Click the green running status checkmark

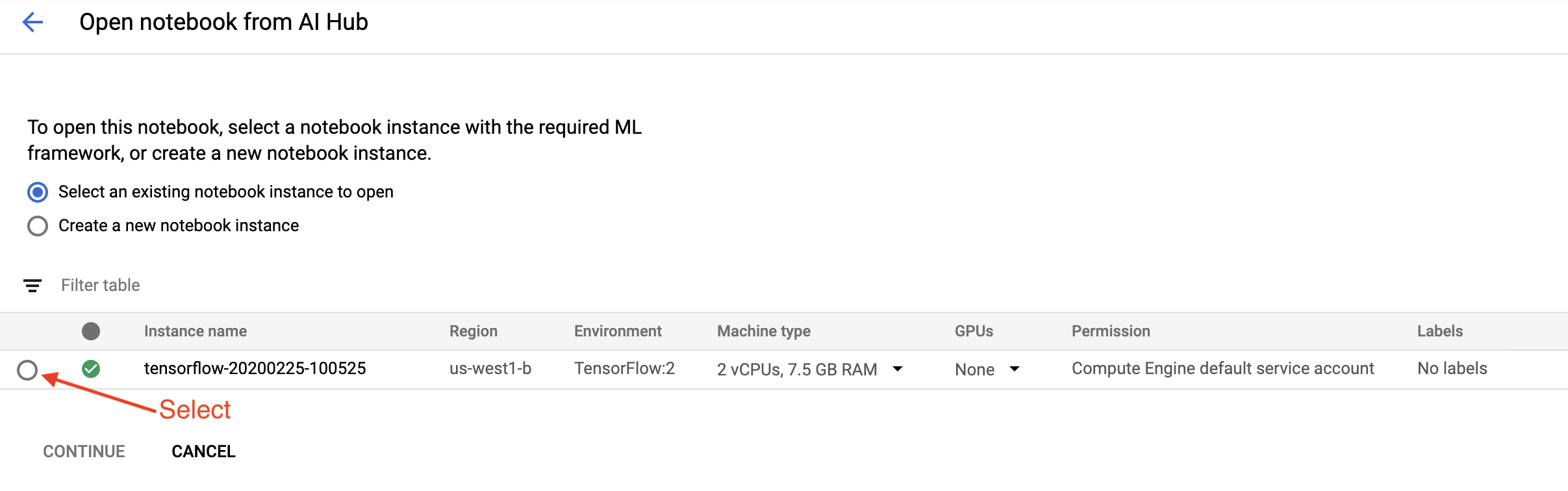point(91,369)
